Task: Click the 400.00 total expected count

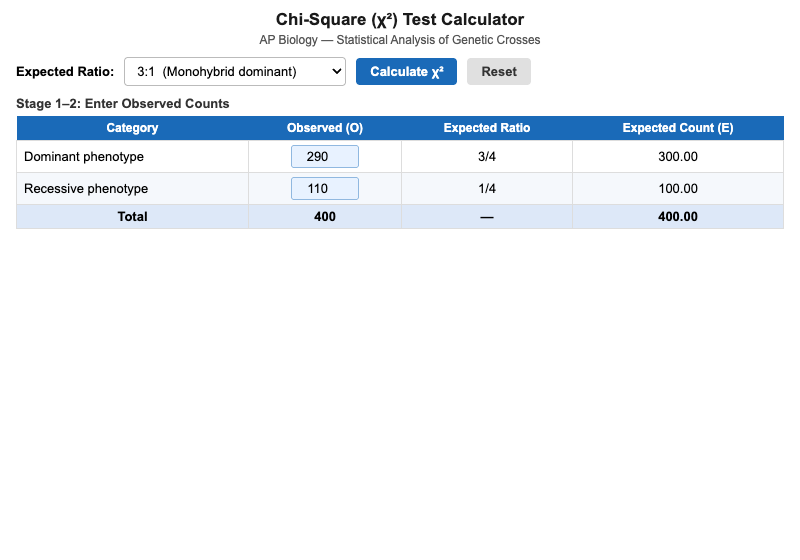Action: click(x=677, y=217)
